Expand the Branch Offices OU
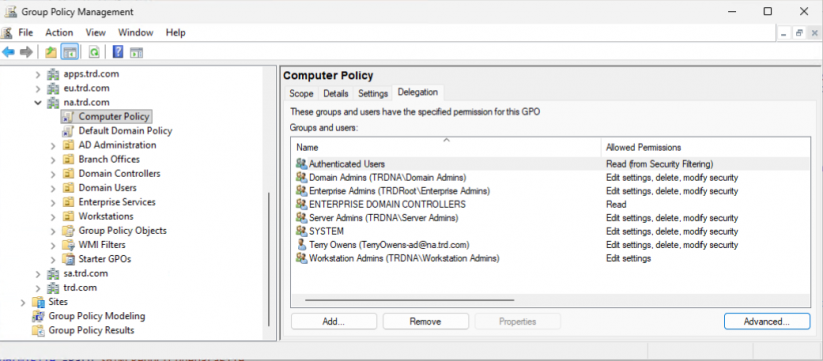823x361 pixels. tap(53, 160)
